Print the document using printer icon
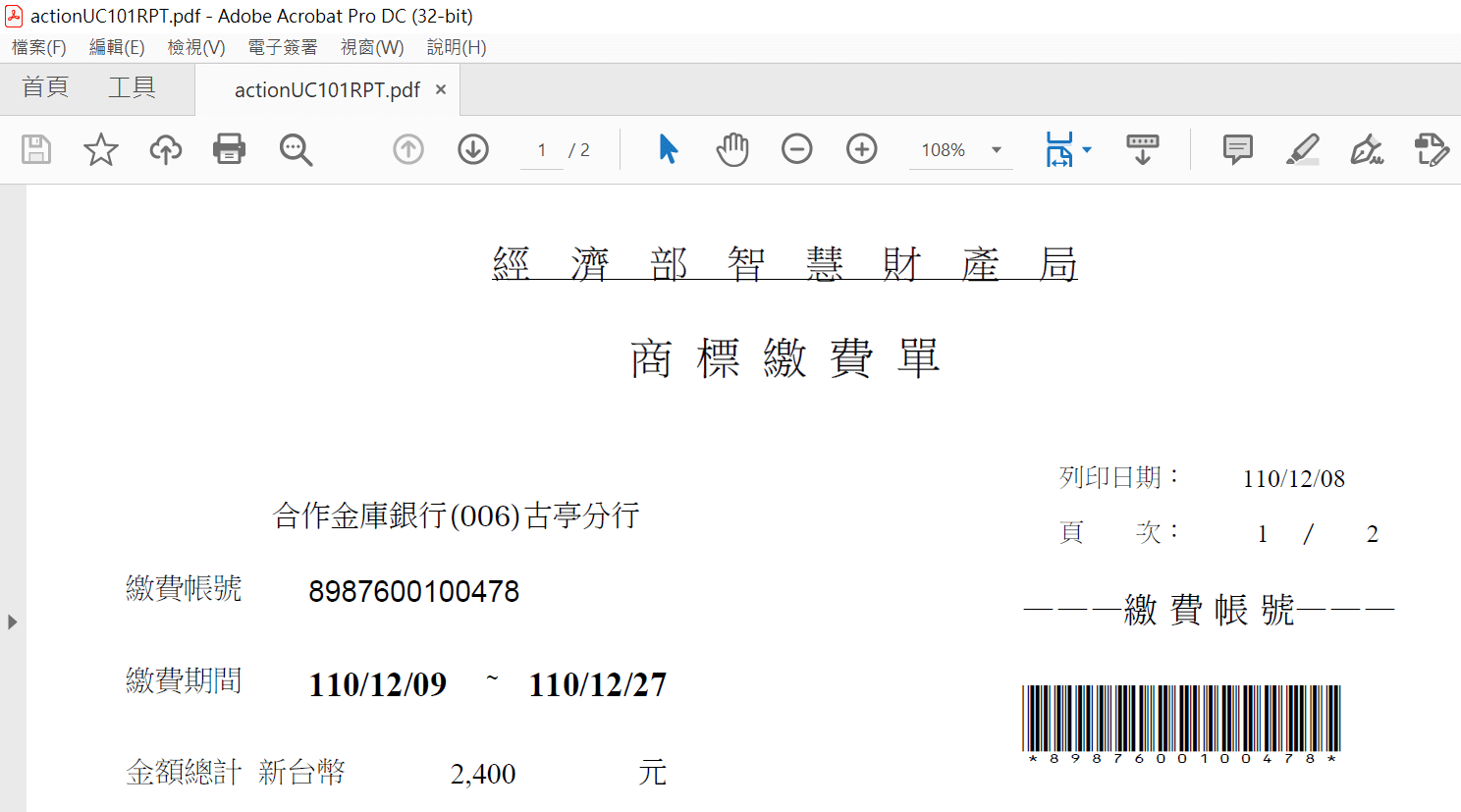 pos(229,149)
